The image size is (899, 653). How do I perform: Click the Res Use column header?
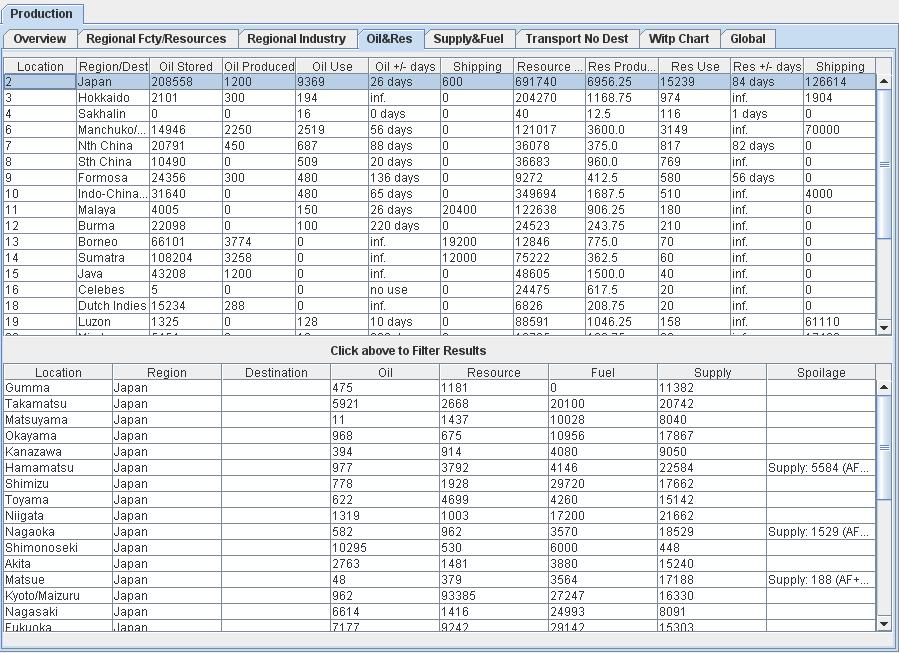[x=695, y=67]
